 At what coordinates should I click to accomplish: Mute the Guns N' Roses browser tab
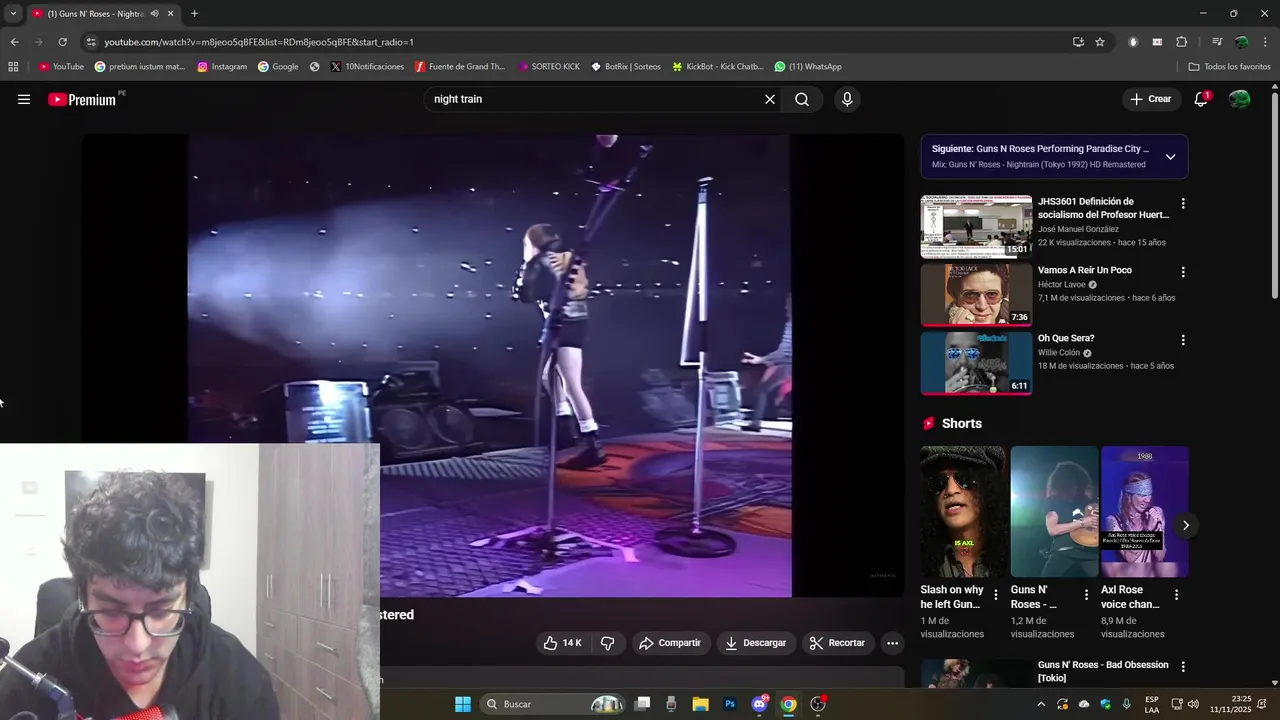[x=154, y=14]
